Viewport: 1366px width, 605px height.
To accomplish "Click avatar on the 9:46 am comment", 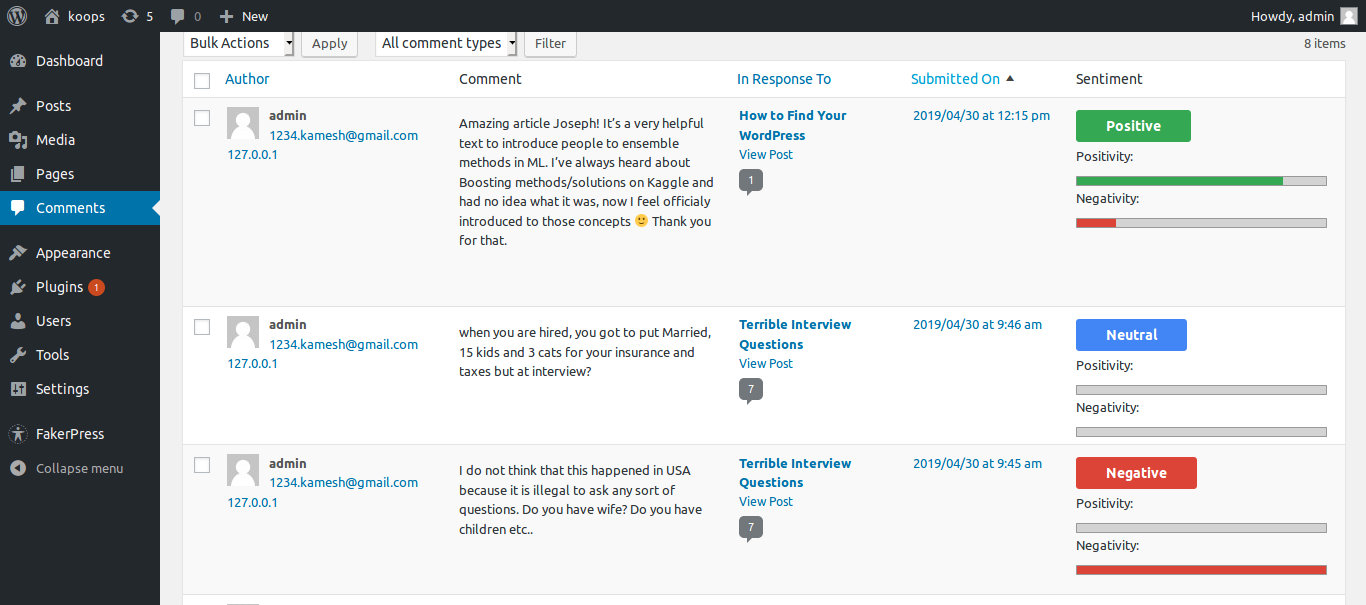I will point(243,332).
